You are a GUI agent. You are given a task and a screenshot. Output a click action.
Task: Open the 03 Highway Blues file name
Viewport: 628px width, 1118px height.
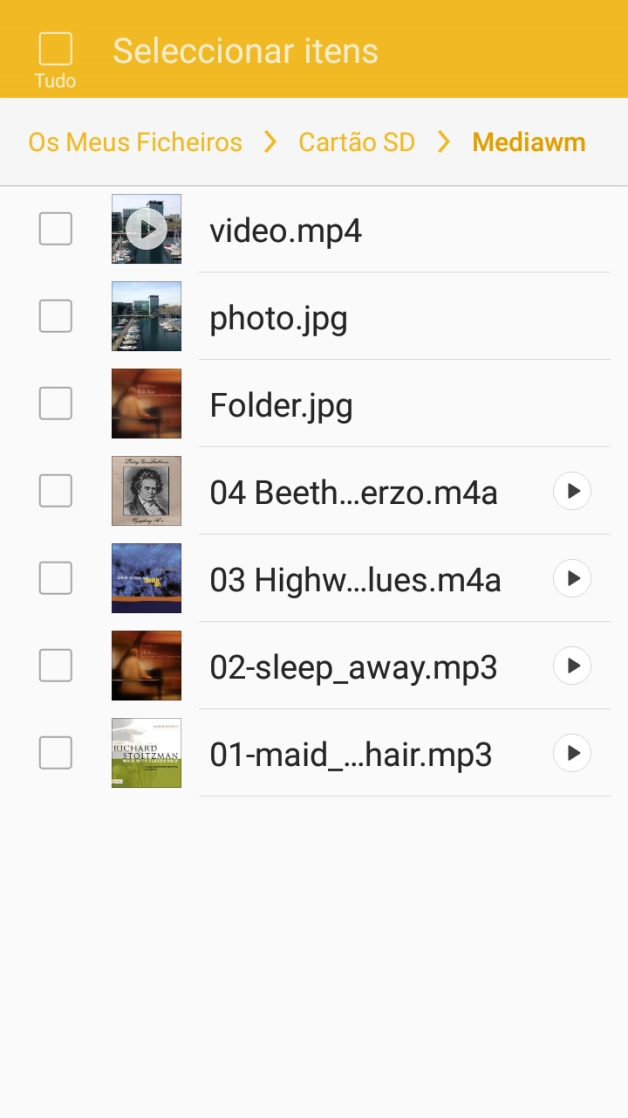[355, 579]
